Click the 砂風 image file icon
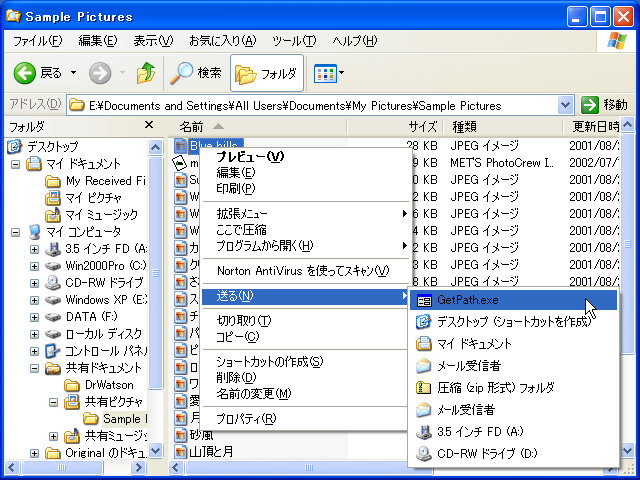 180,435
